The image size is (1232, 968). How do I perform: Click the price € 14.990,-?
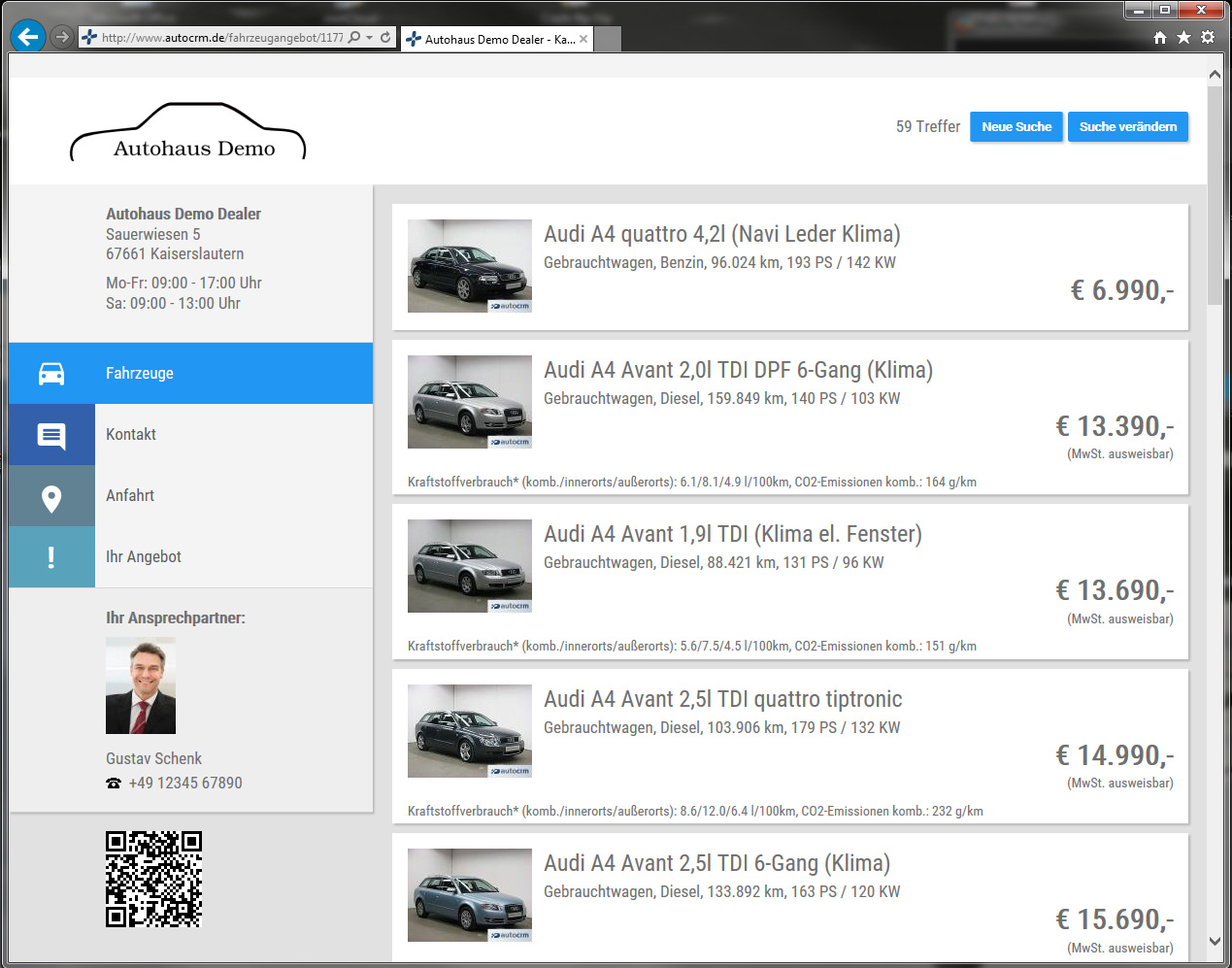[1115, 755]
